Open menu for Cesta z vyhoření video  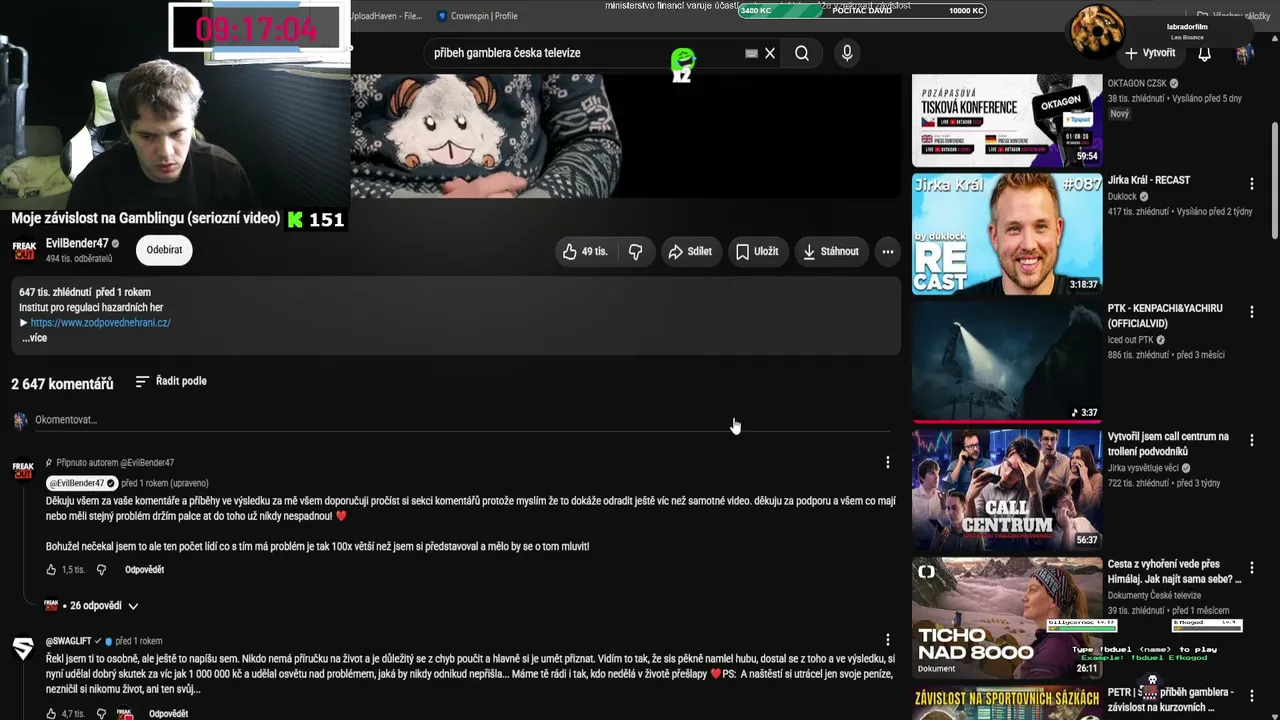coord(1251,568)
